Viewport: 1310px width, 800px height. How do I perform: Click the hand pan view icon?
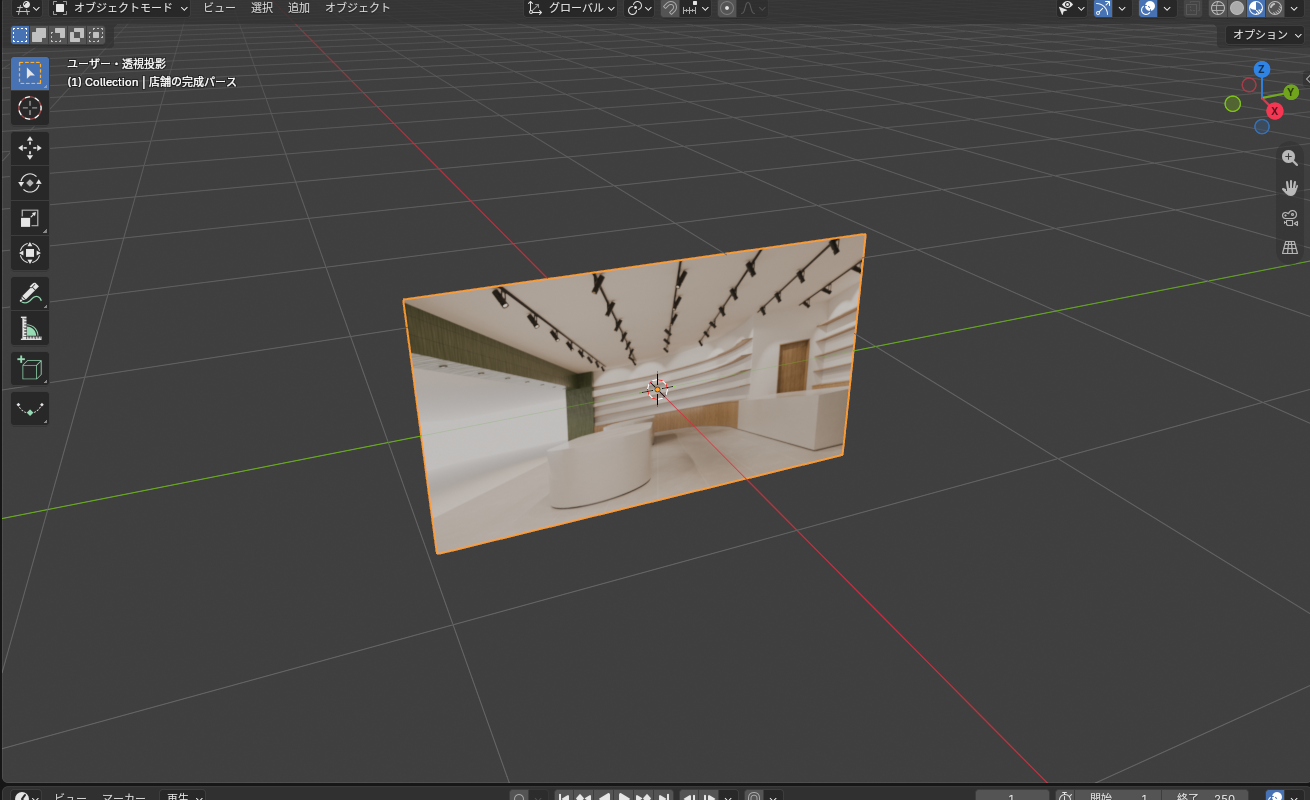[1290, 188]
